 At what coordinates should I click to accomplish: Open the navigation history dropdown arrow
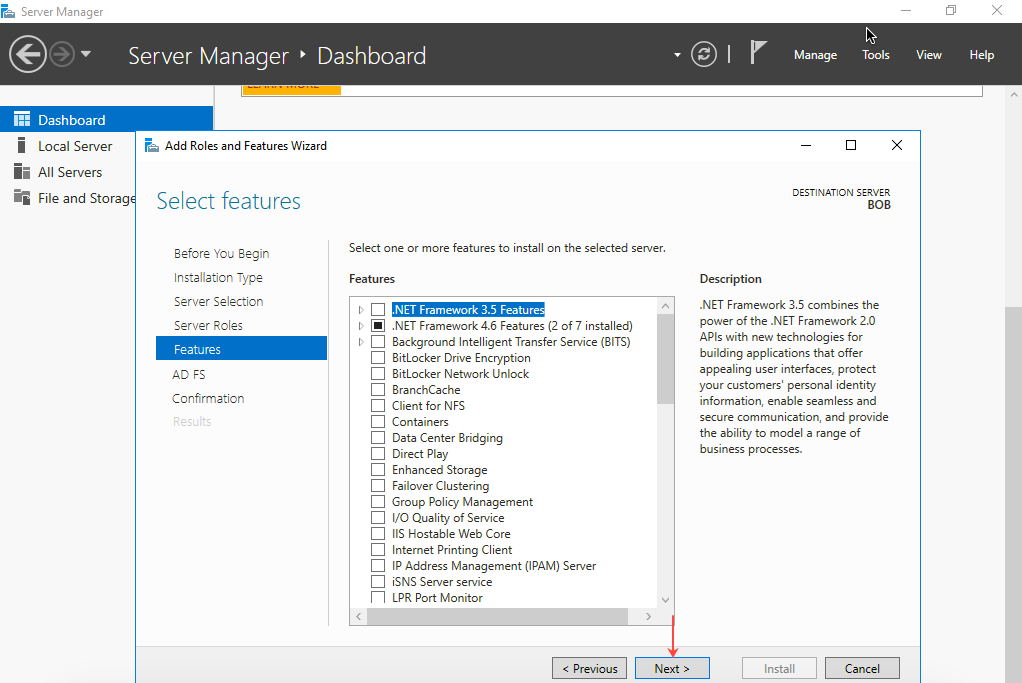pos(85,54)
